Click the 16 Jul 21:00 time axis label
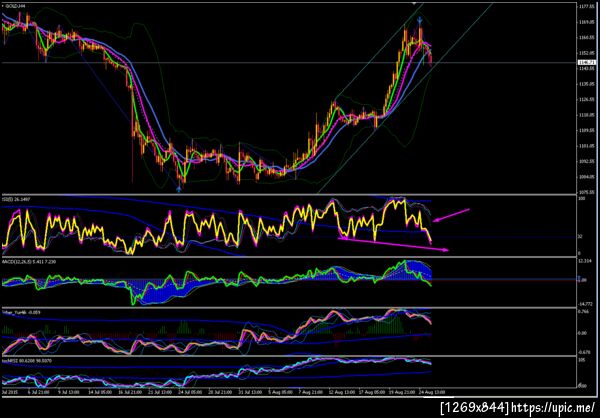The width and height of the screenshot is (600, 418). point(131,392)
